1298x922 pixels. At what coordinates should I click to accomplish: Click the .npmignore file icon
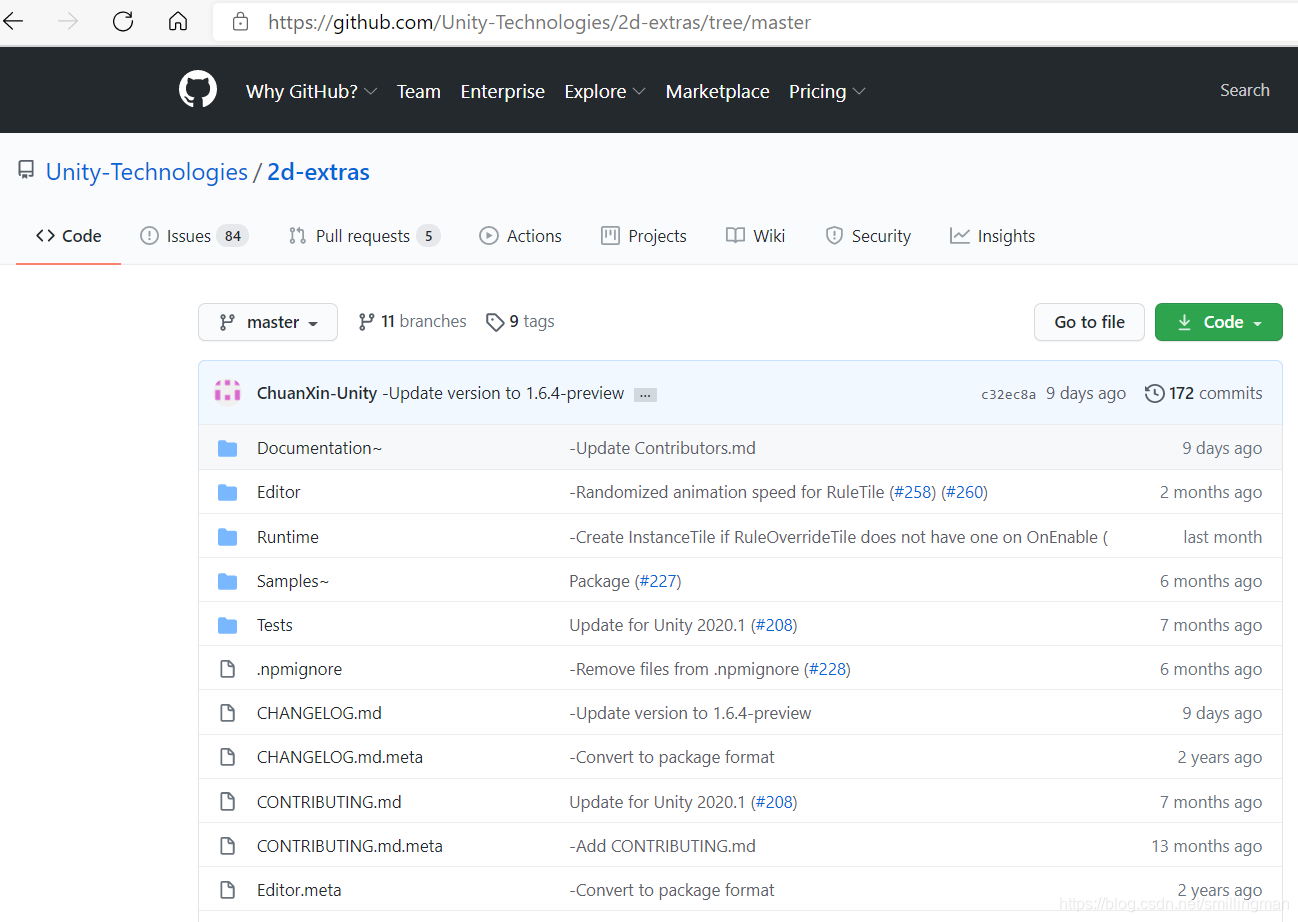228,669
